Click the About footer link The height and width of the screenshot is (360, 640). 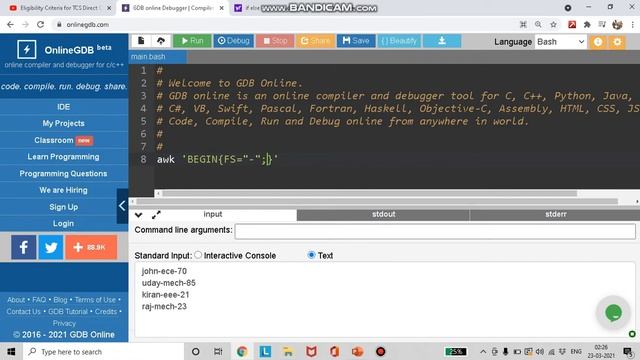(16, 300)
